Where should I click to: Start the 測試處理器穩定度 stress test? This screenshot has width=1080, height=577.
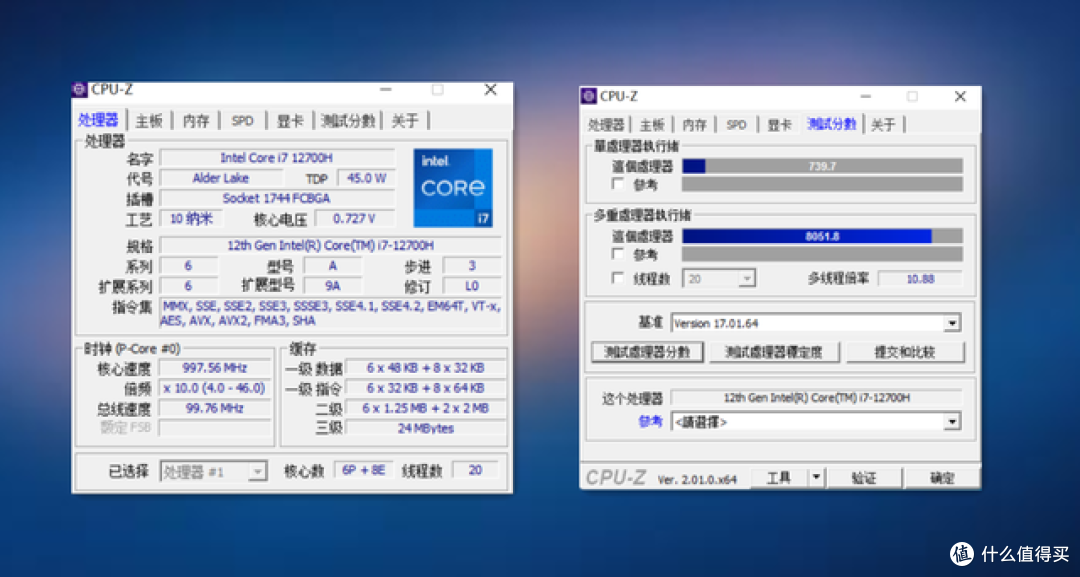point(774,352)
